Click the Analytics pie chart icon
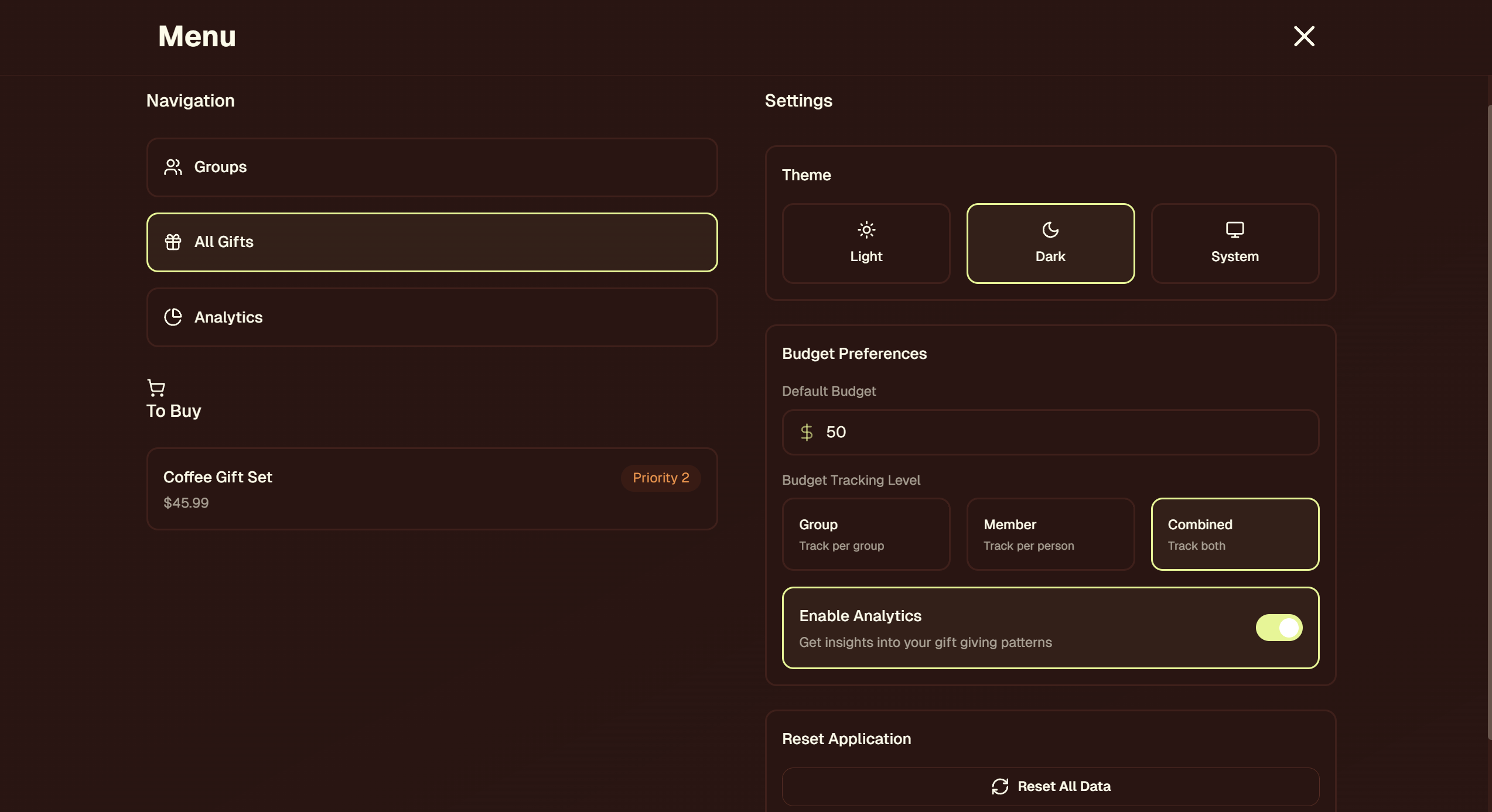Screen dimensions: 1492x812 [x=173, y=317]
